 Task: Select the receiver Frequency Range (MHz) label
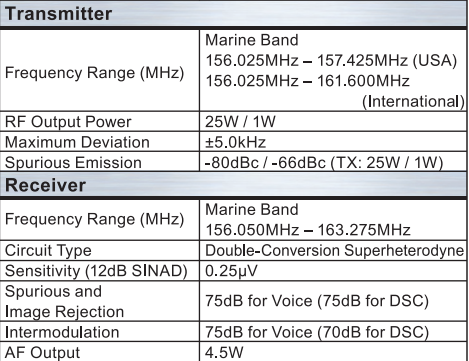pyautogui.click(x=95, y=219)
